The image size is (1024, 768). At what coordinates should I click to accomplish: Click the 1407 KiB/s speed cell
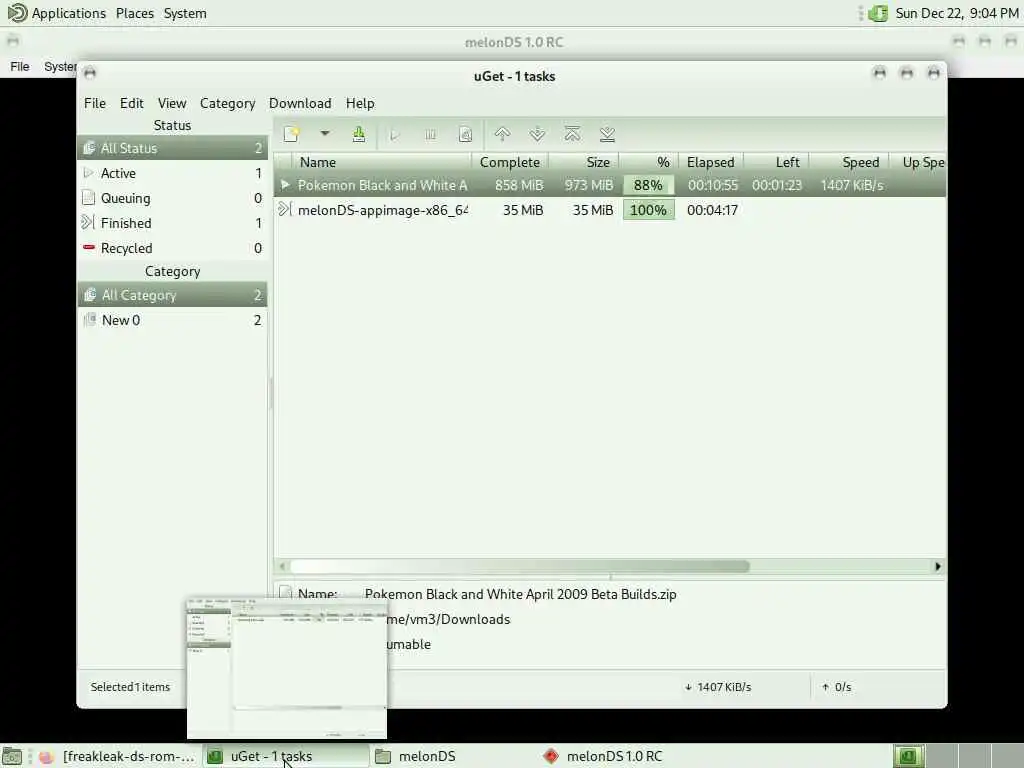852,185
